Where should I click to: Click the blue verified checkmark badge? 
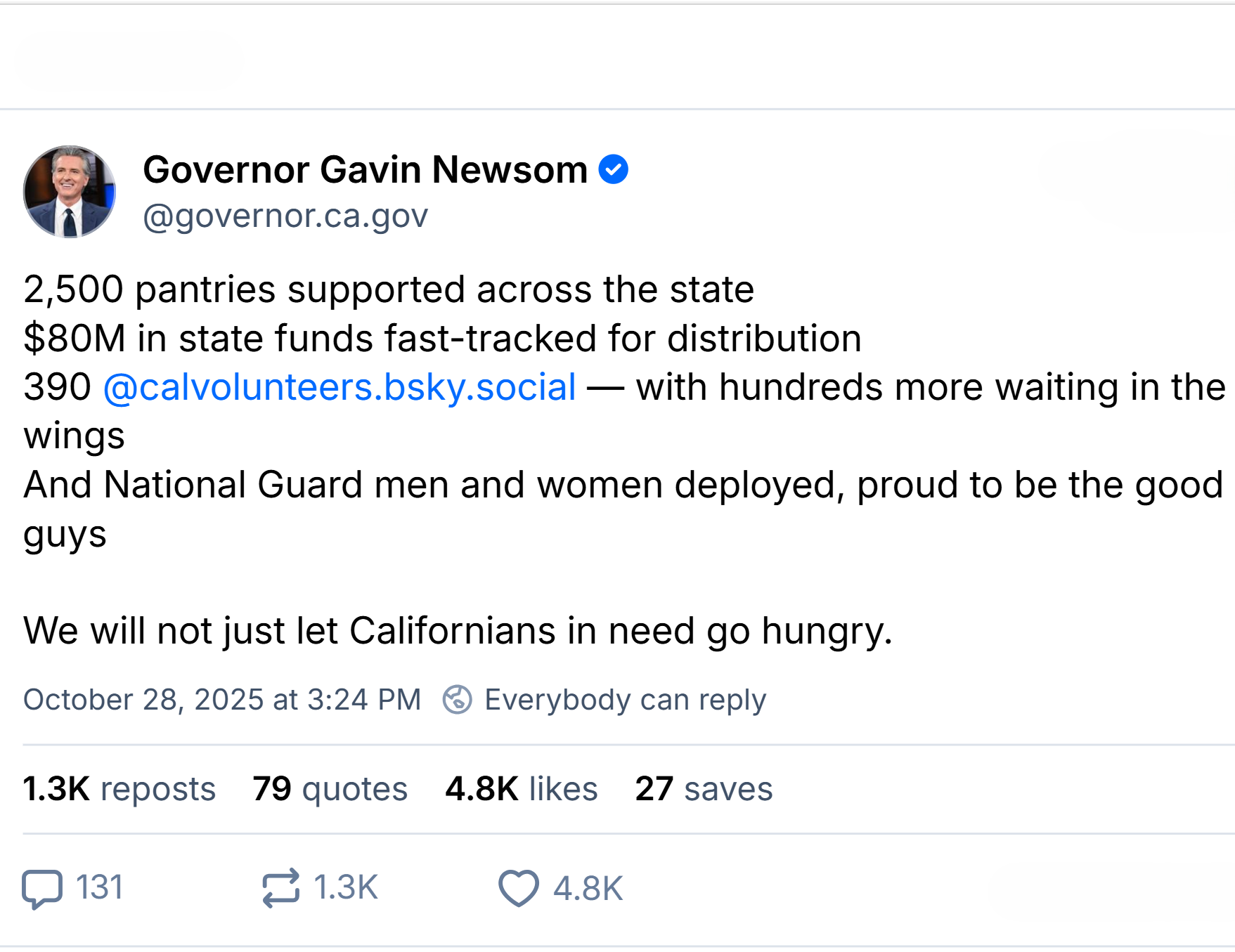coord(613,170)
